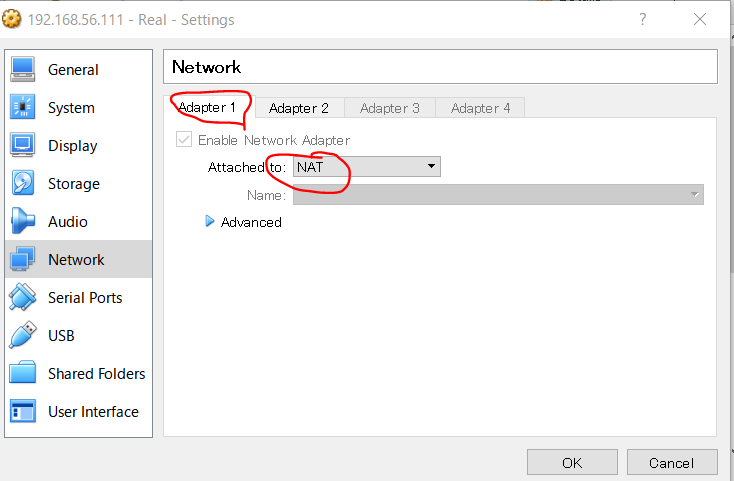
Task: Expand the Advanced section
Action: [210, 222]
